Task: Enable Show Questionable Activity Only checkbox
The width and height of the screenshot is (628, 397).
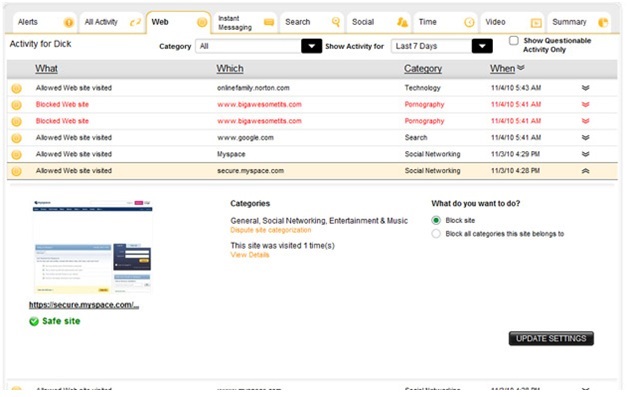Action: (513, 40)
